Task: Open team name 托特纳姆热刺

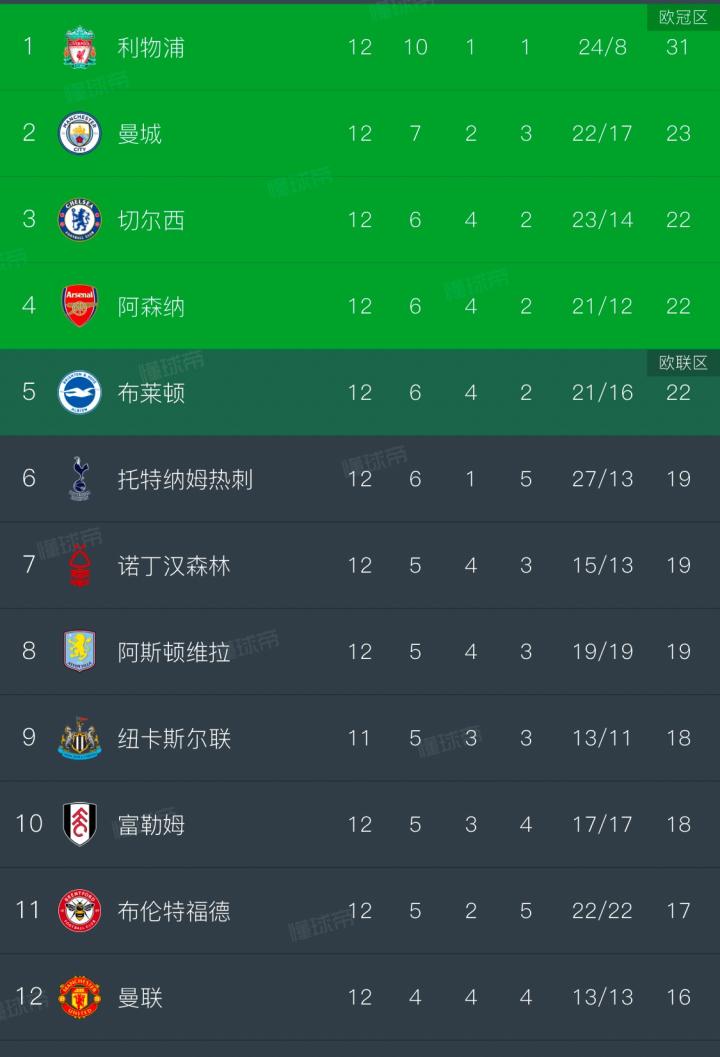Action: coord(185,479)
